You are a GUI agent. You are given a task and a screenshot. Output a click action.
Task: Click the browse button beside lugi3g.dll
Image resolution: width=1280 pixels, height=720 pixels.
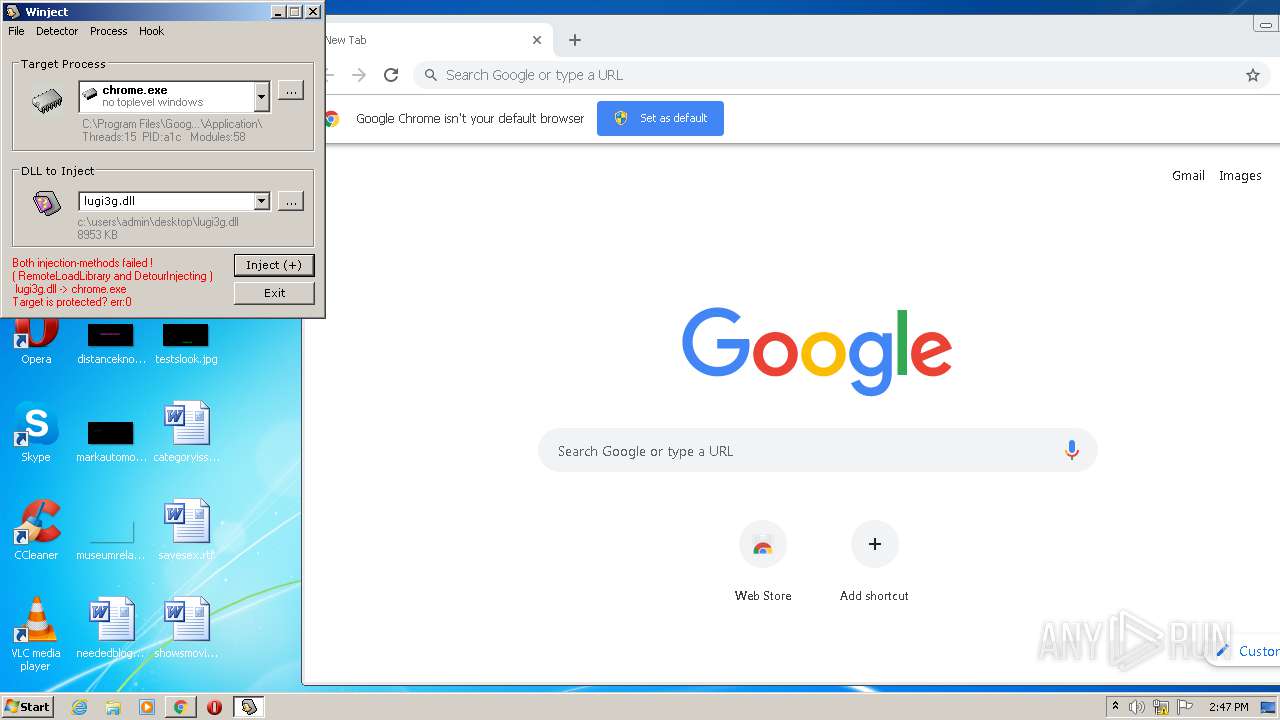click(x=290, y=201)
